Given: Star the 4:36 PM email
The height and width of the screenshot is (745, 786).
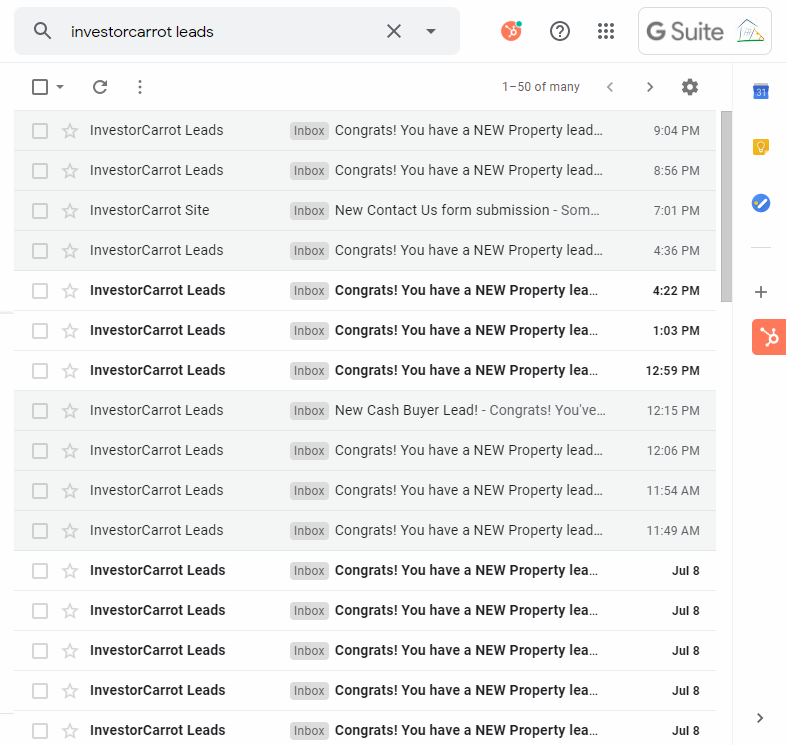Looking at the screenshot, I should tap(70, 251).
